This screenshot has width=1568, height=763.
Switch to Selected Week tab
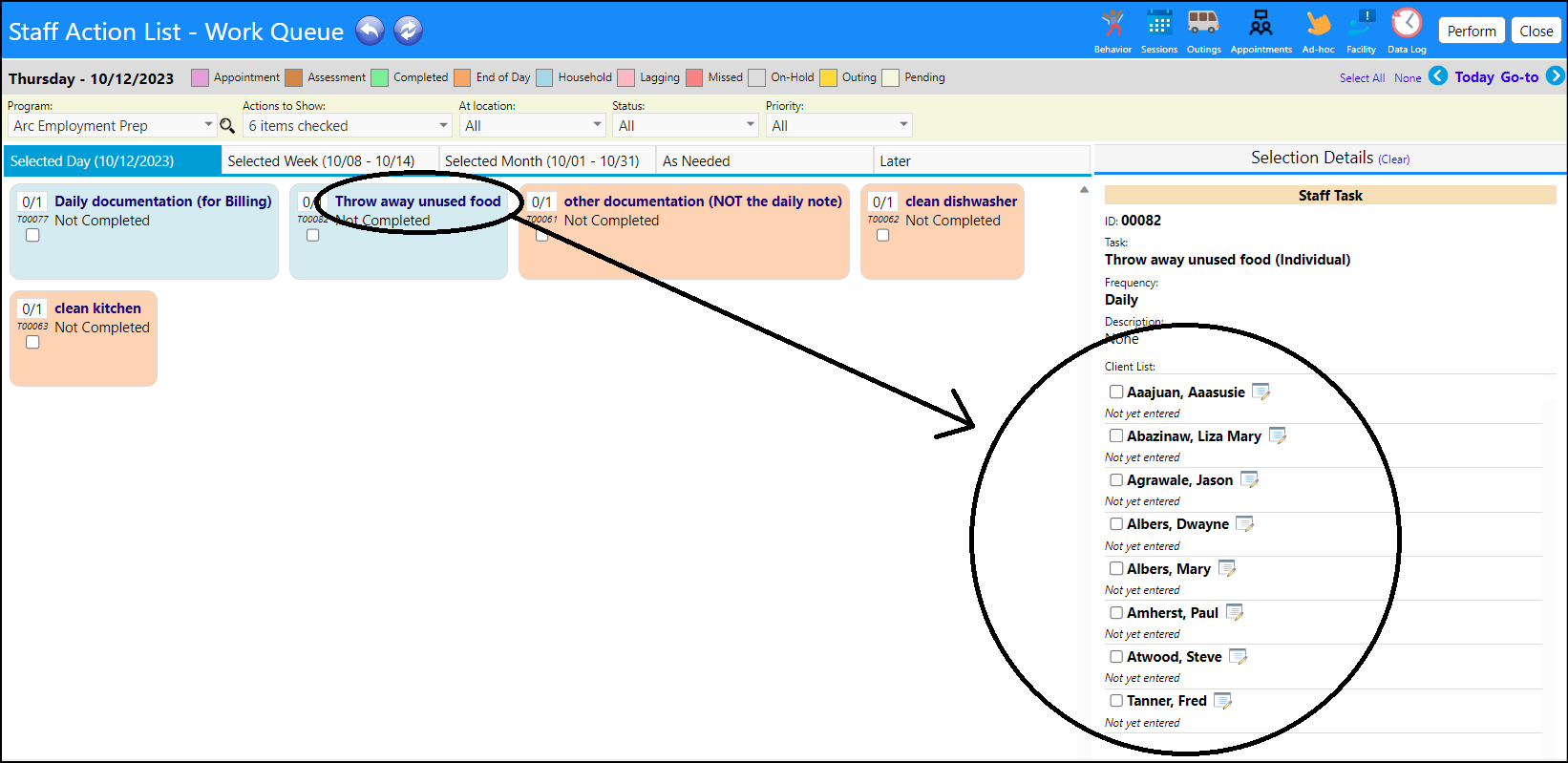[330, 160]
